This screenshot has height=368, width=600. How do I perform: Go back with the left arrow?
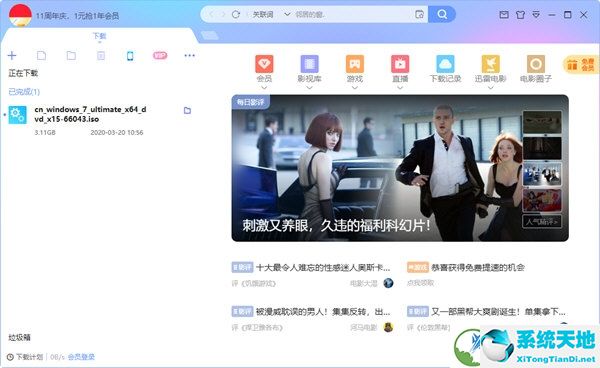click(x=211, y=14)
